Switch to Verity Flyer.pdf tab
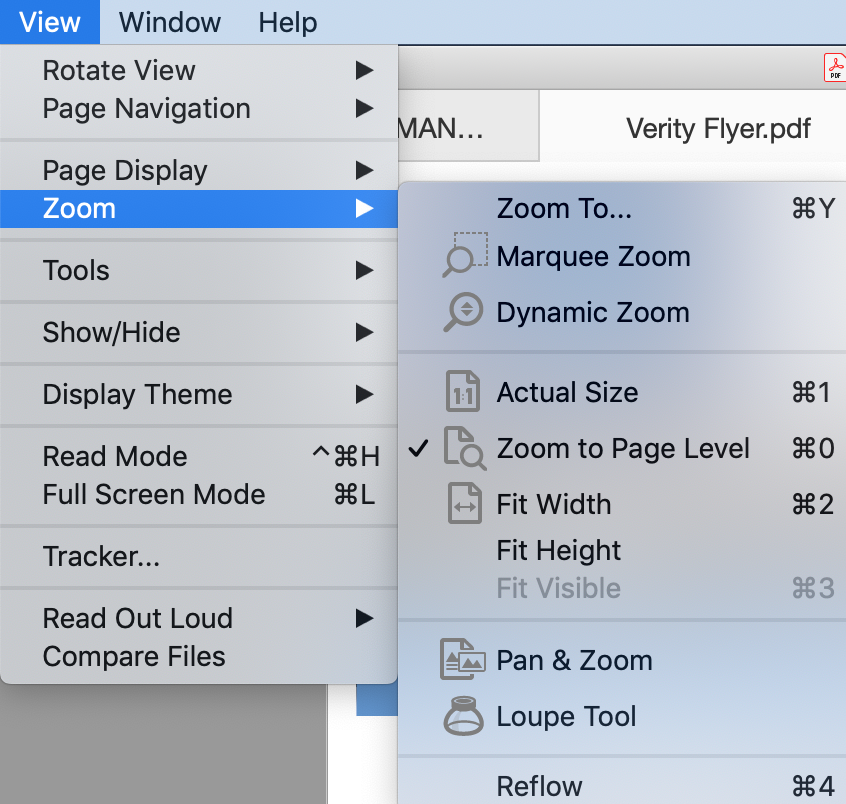The height and width of the screenshot is (804, 846). 717,129
